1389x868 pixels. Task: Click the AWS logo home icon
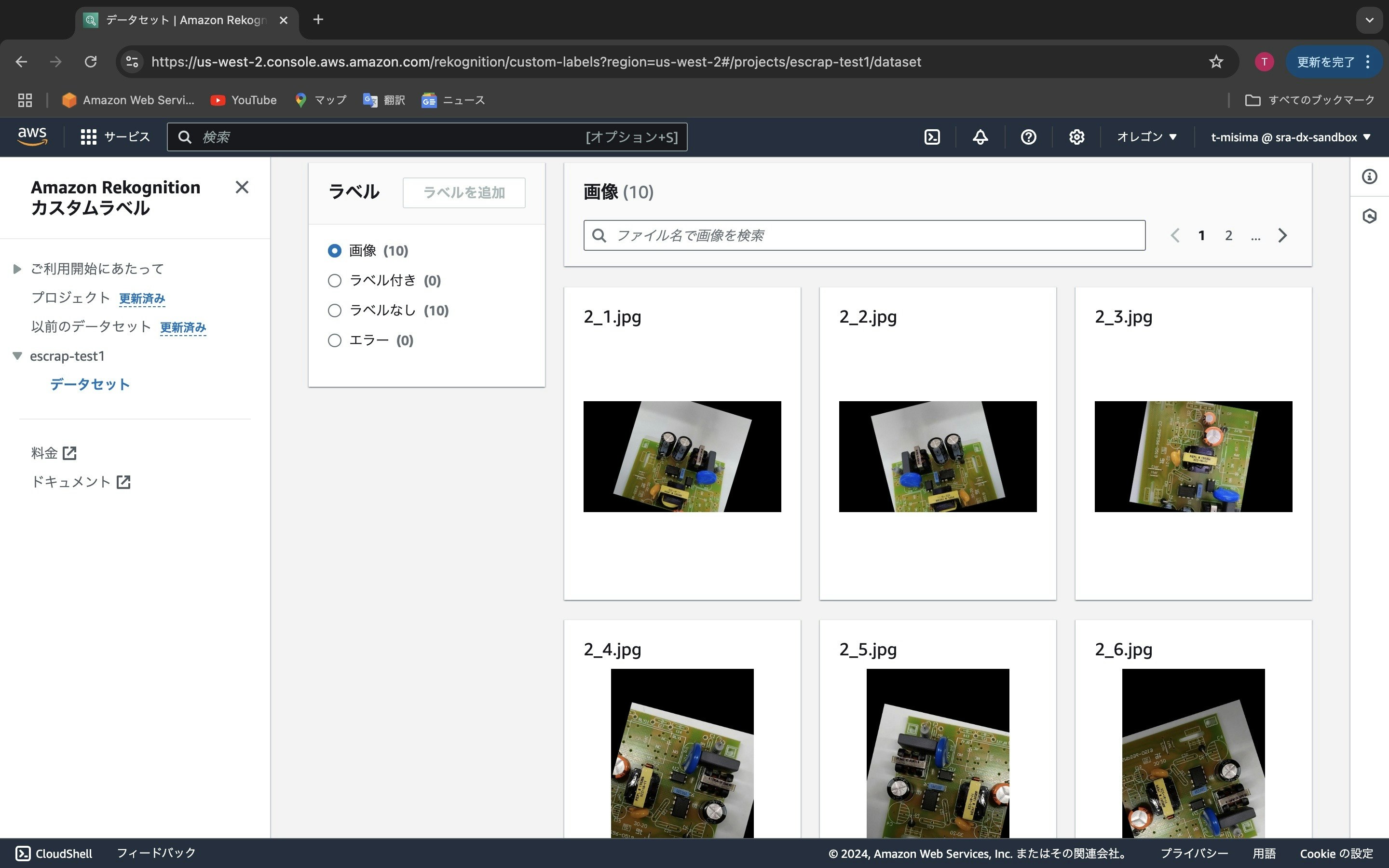[32, 136]
